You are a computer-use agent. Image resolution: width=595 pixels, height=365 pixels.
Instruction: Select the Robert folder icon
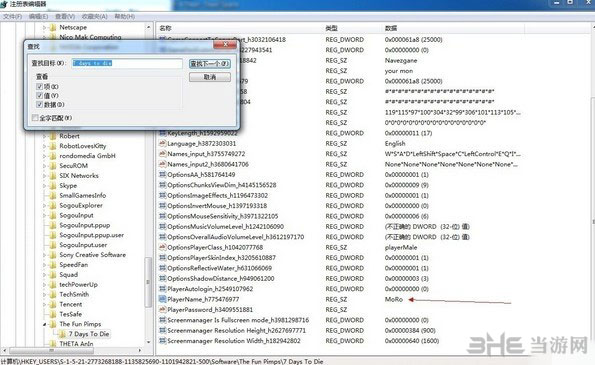(x=53, y=136)
